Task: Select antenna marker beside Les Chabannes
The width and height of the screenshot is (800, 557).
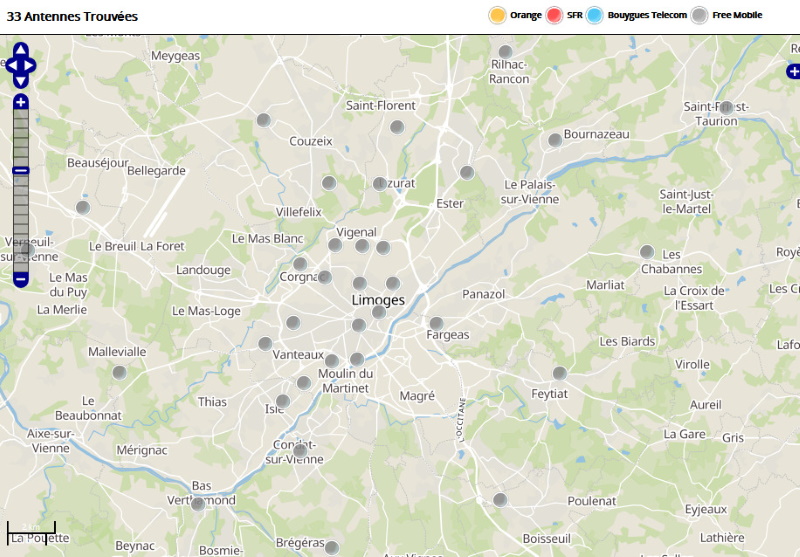Action: tap(647, 251)
